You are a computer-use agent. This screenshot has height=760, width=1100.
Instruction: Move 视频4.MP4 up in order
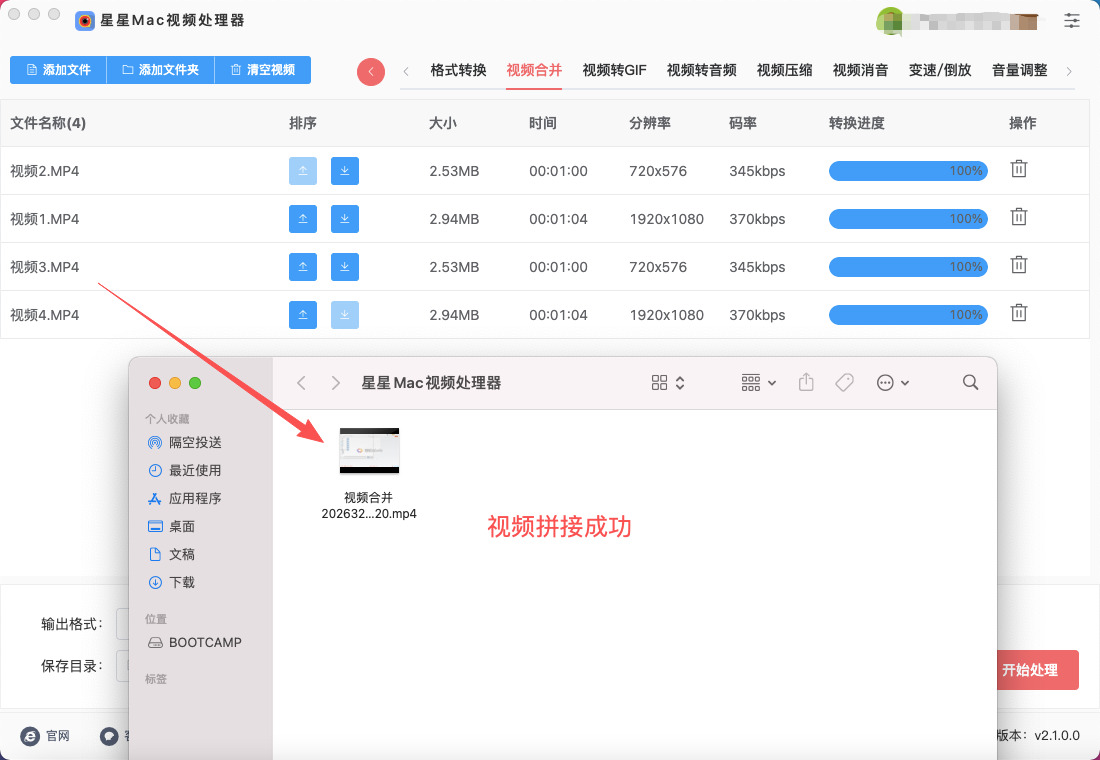tap(302, 315)
